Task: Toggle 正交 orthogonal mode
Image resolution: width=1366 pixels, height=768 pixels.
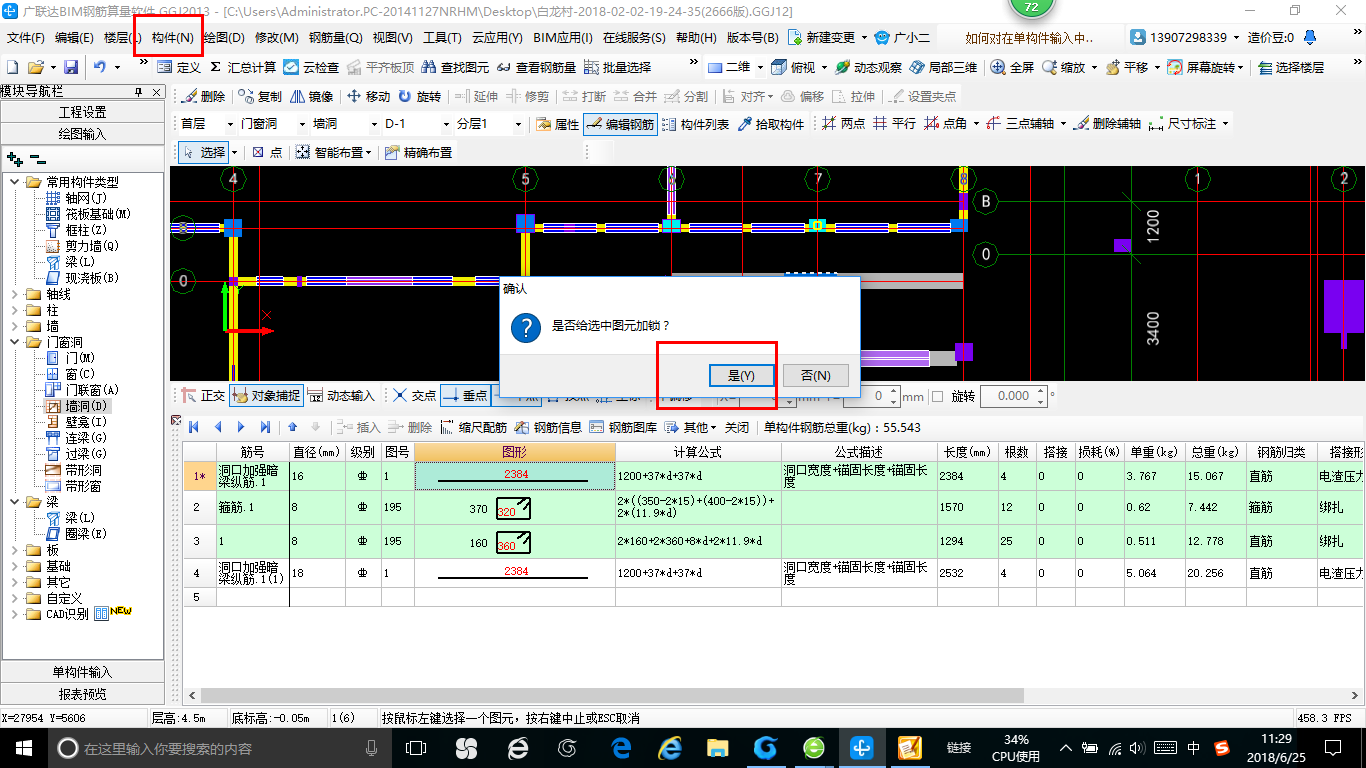Action: point(203,396)
